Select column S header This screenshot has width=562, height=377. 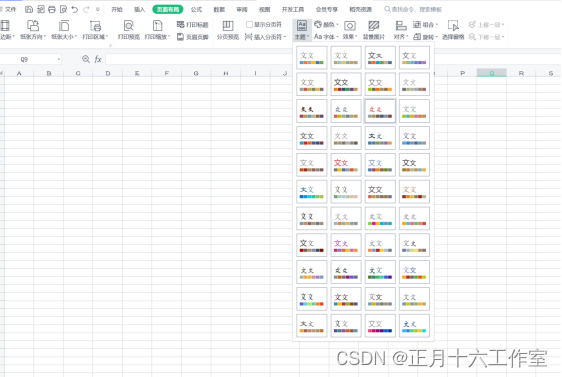[x=551, y=73]
